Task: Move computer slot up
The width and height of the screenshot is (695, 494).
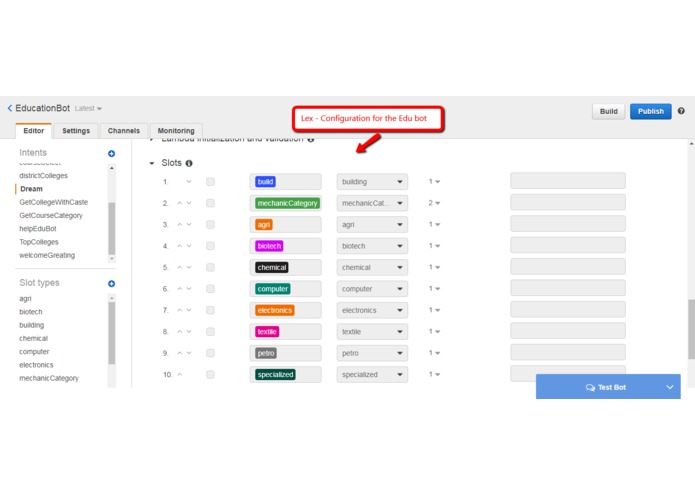Action: [180, 289]
